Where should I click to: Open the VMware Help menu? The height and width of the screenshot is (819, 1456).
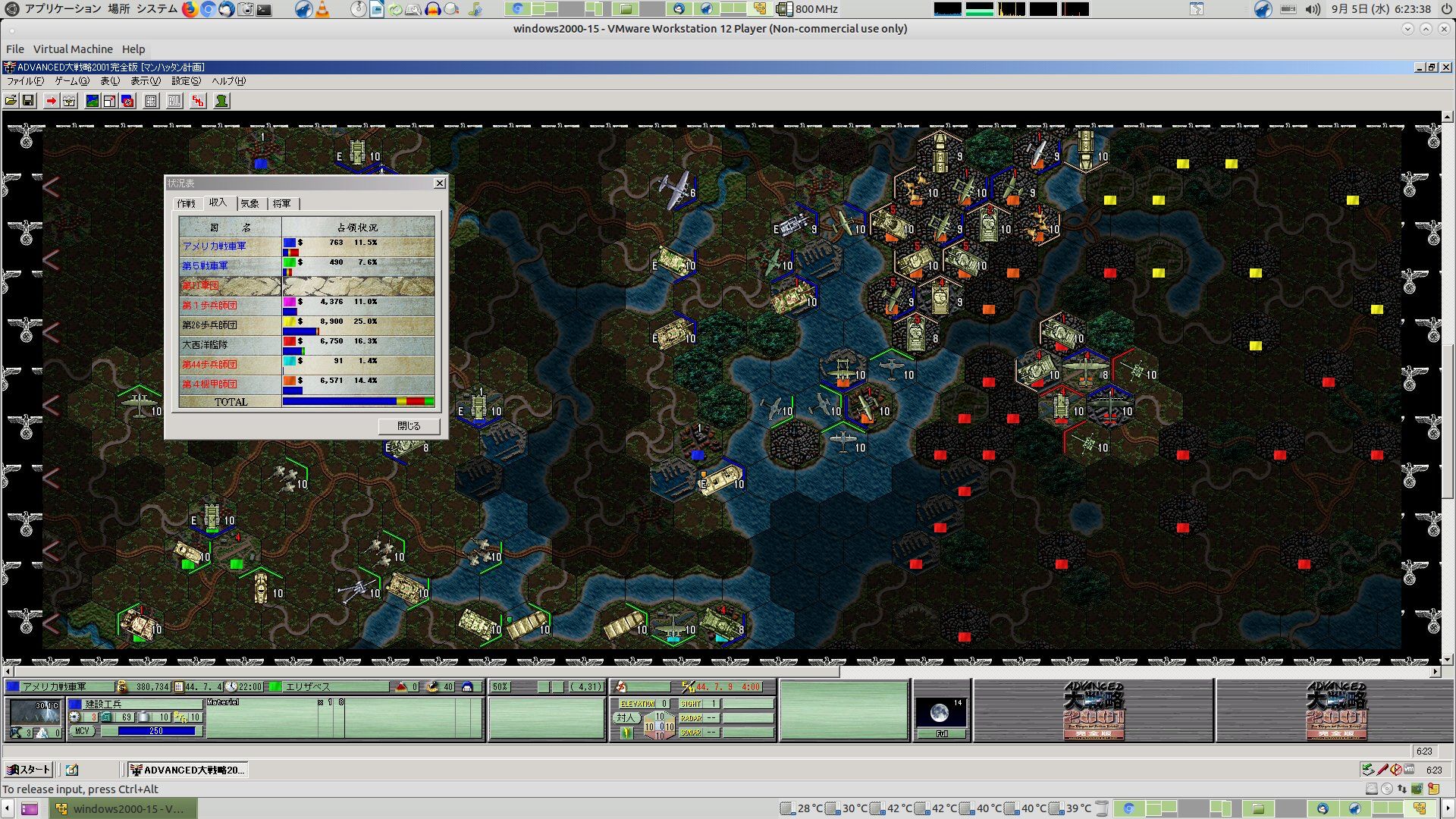(133, 49)
